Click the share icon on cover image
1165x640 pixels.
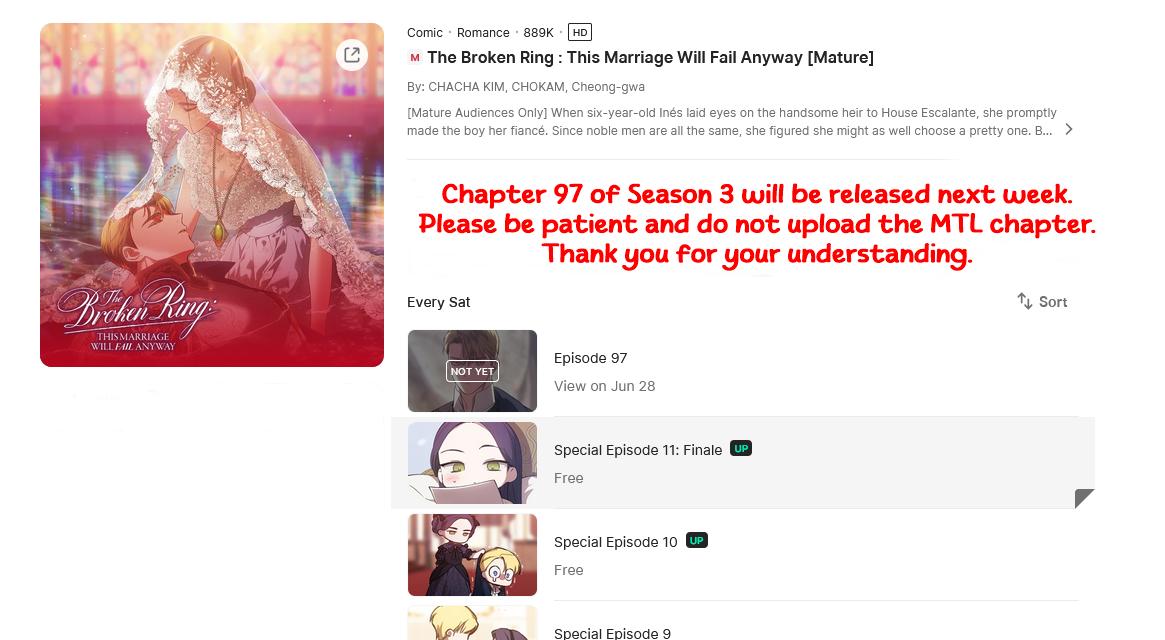coord(352,54)
